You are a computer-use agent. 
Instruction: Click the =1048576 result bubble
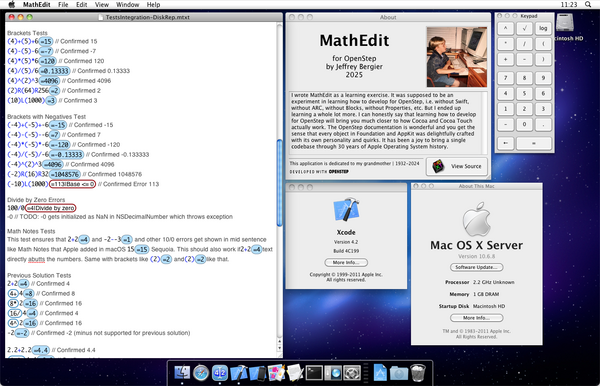65,174
